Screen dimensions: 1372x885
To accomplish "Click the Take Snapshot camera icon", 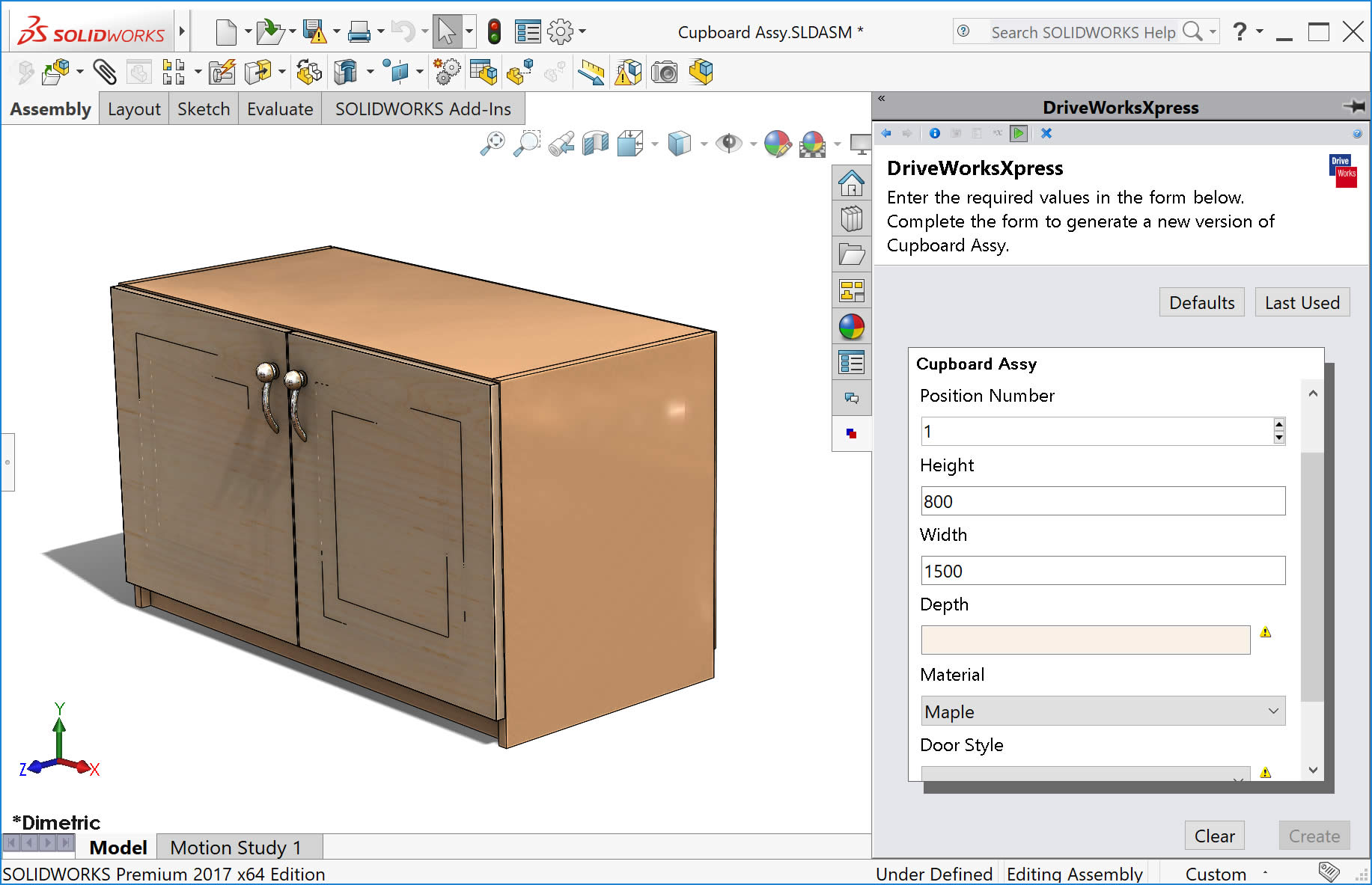I will pos(664,73).
